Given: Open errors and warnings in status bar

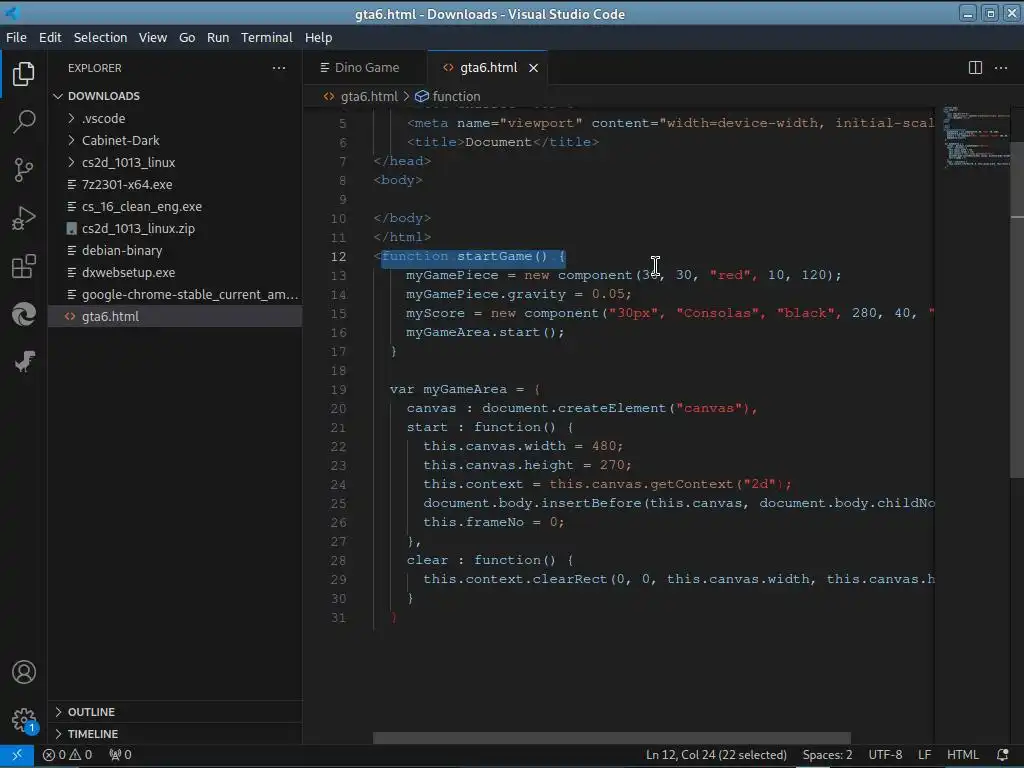Looking at the screenshot, I should coord(67,755).
